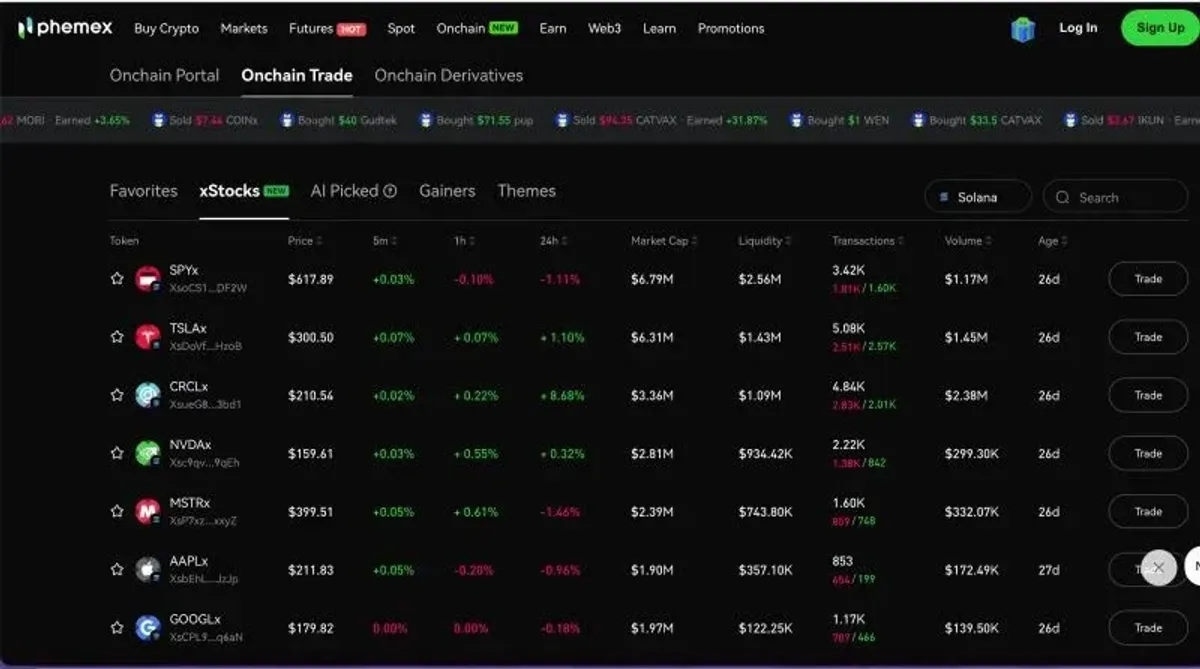Image resolution: width=1200 pixels, height=669 pixels.
Task: Select the Themes tab
Action: [526, 191]
